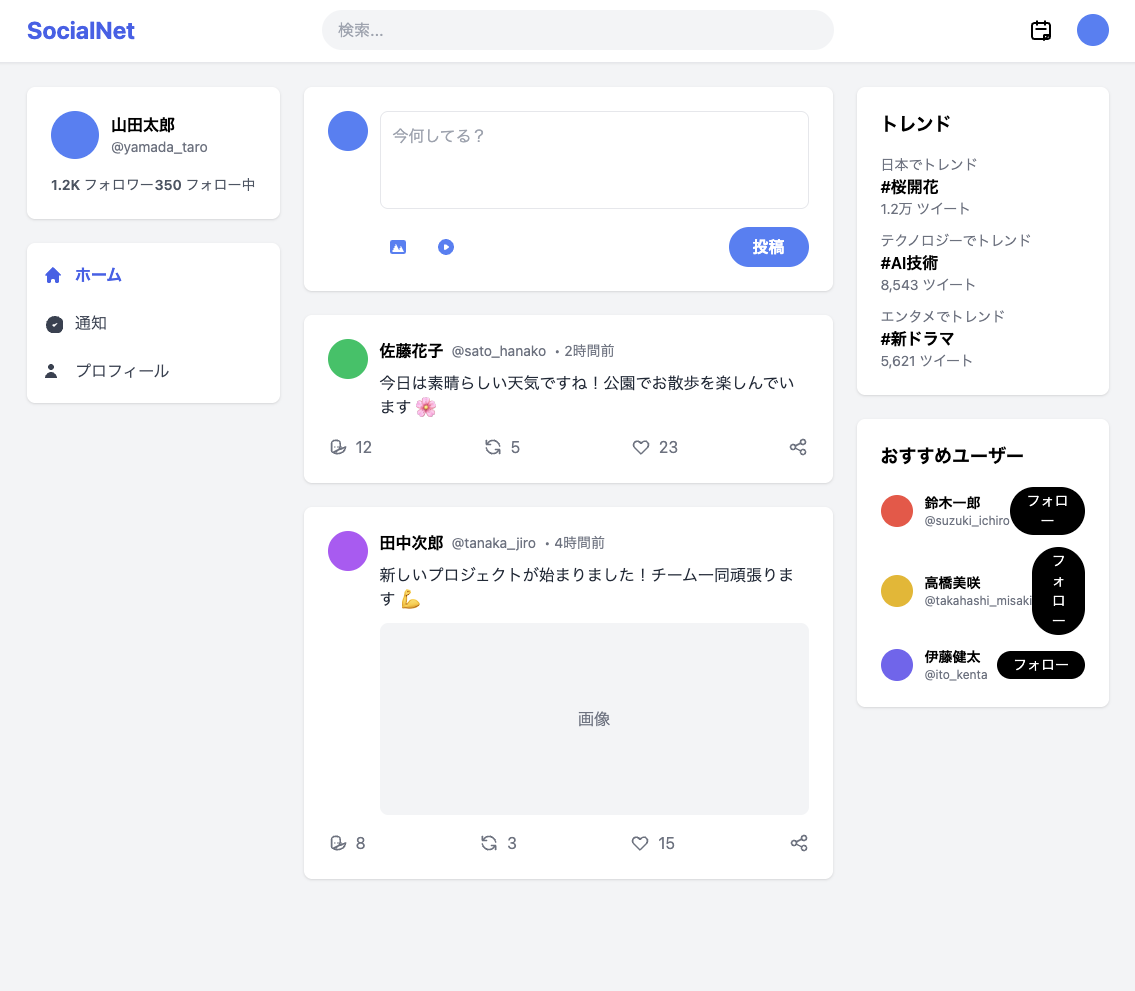
Task: Follow 鈴木一郎 with the フォロー button
Action: coord(1047,511)
